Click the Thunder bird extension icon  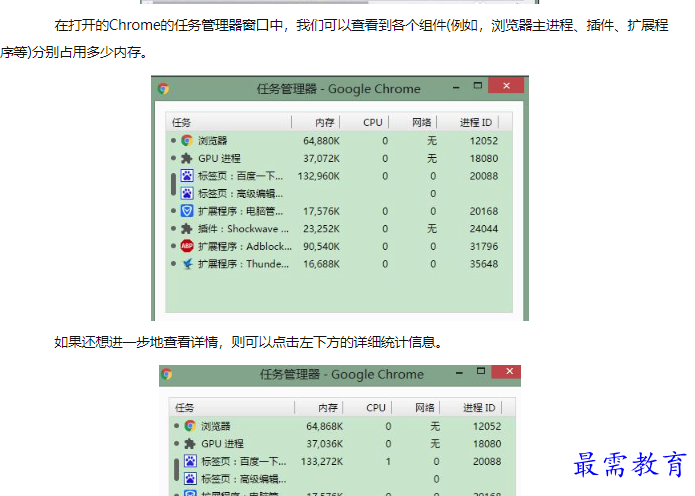pos(187,264)
